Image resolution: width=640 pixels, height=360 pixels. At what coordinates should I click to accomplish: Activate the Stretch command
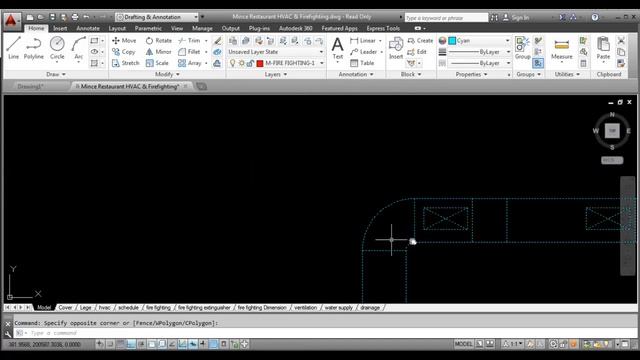tap(126, 63)
